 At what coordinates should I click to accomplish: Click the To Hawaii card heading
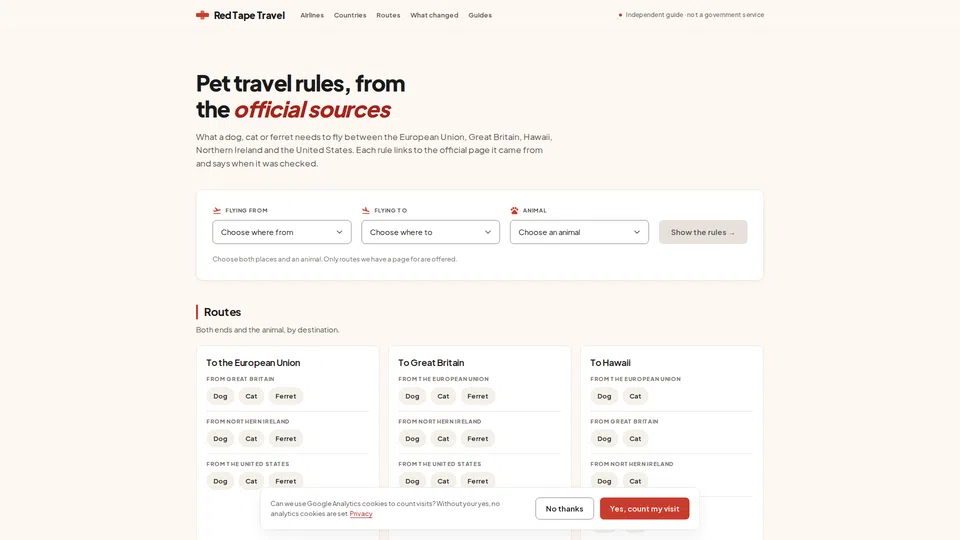[x=610, y=362]
